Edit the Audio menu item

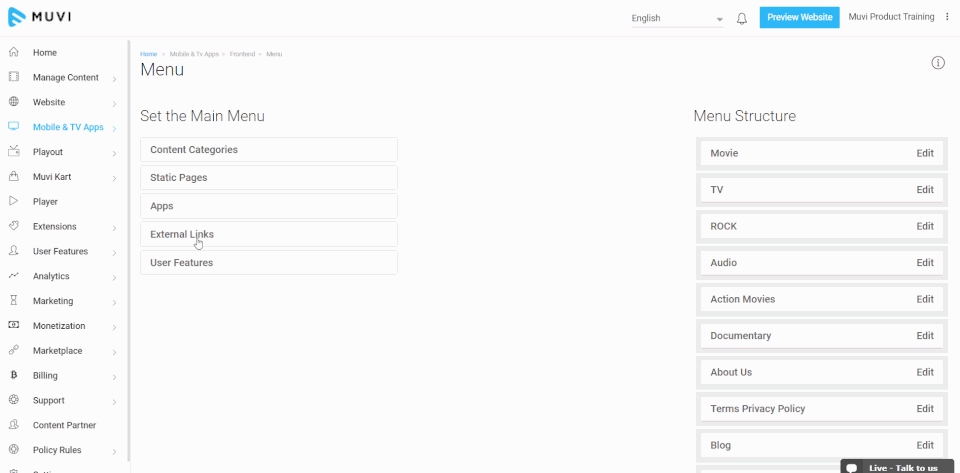click(x=924, y=263)
